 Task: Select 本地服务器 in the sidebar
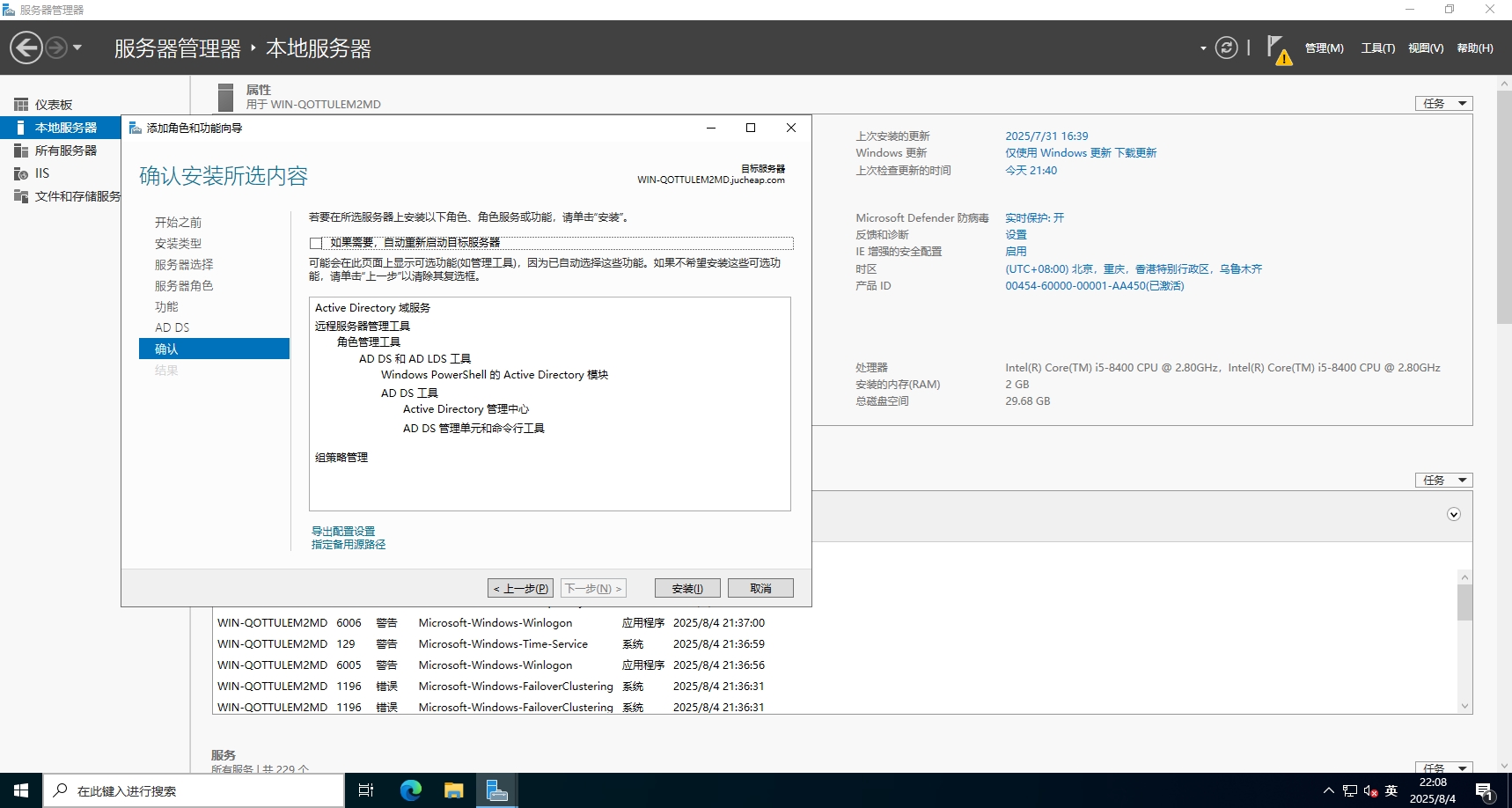pyautogui.click(x=60, y=128)
